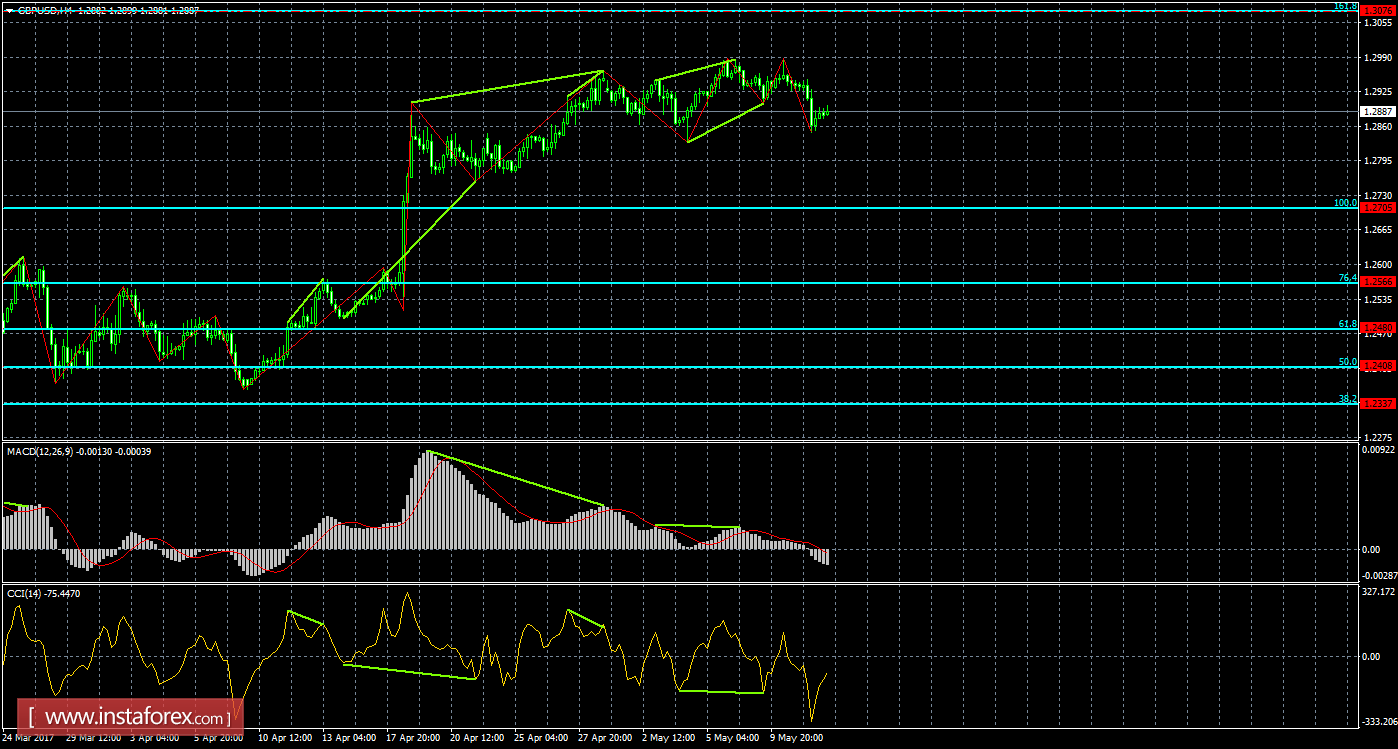Click the 10 Apr 12:00 time axis label

tap(286, 738)
